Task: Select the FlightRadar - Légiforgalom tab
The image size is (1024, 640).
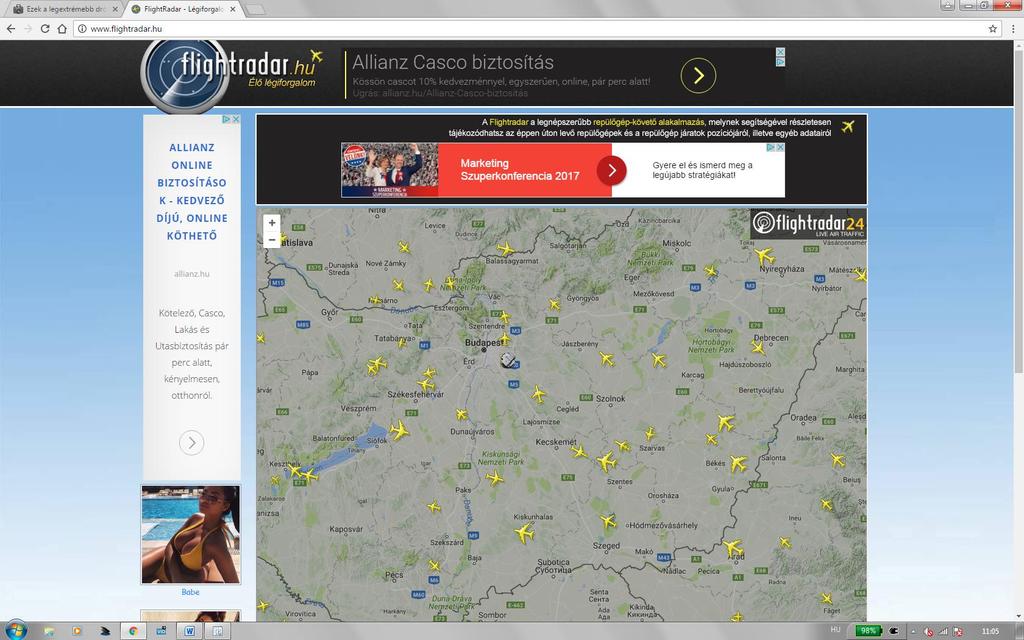Action: click(x=183, y=9)
